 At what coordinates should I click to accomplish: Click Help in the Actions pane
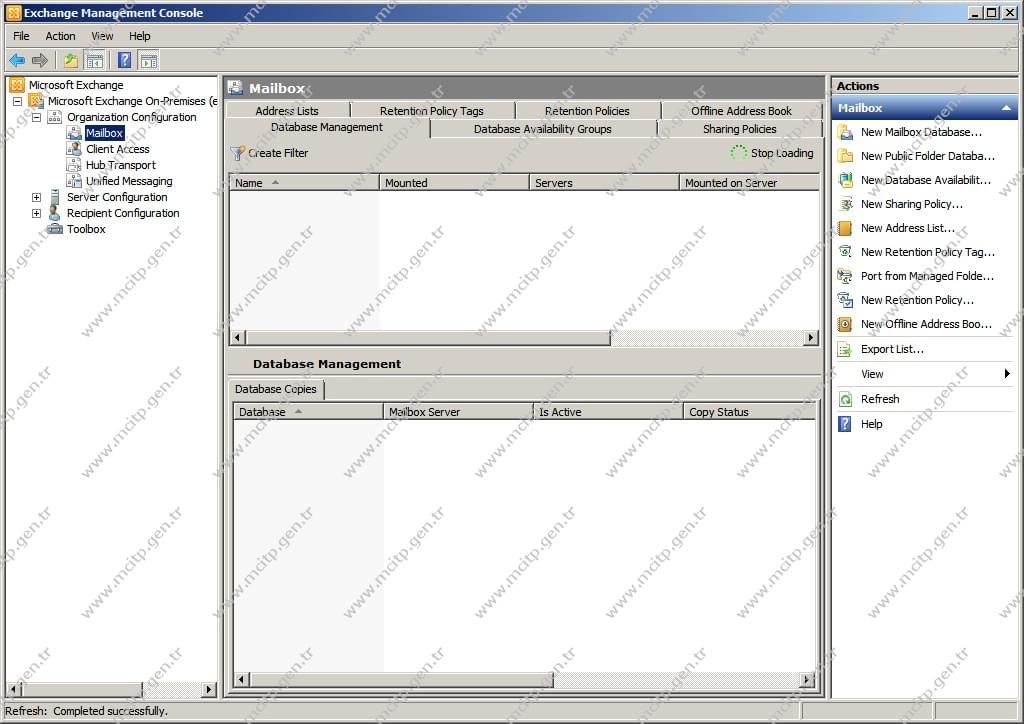click(871, 424)
